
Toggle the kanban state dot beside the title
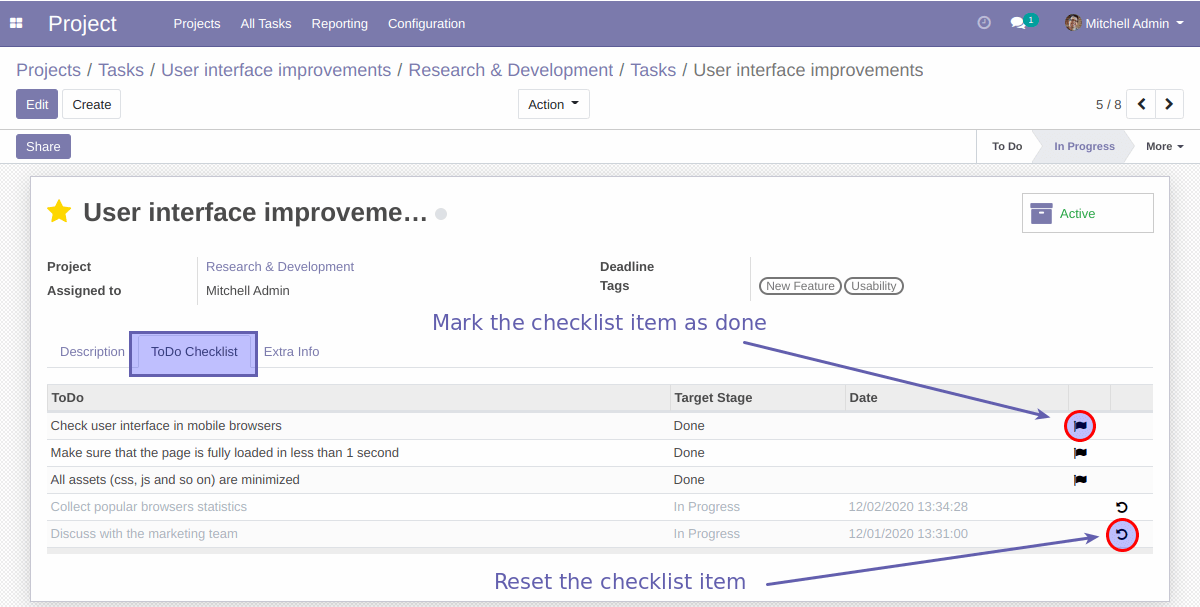(440, 213)
